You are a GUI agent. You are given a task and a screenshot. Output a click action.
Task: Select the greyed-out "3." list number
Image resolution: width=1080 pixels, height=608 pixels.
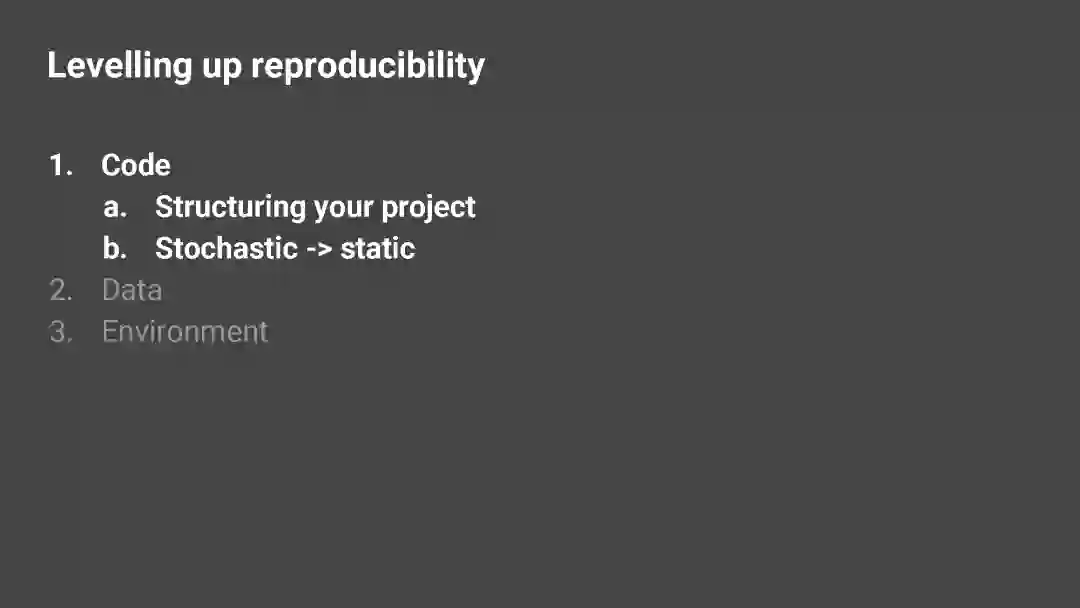click(x=61, y=332)
